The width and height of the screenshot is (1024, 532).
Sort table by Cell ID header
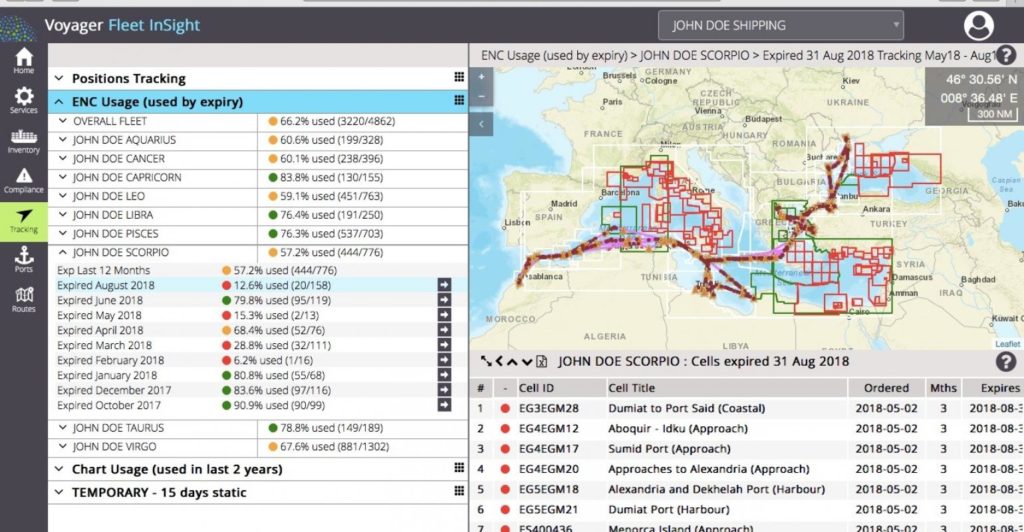click(x=536, y=388)
